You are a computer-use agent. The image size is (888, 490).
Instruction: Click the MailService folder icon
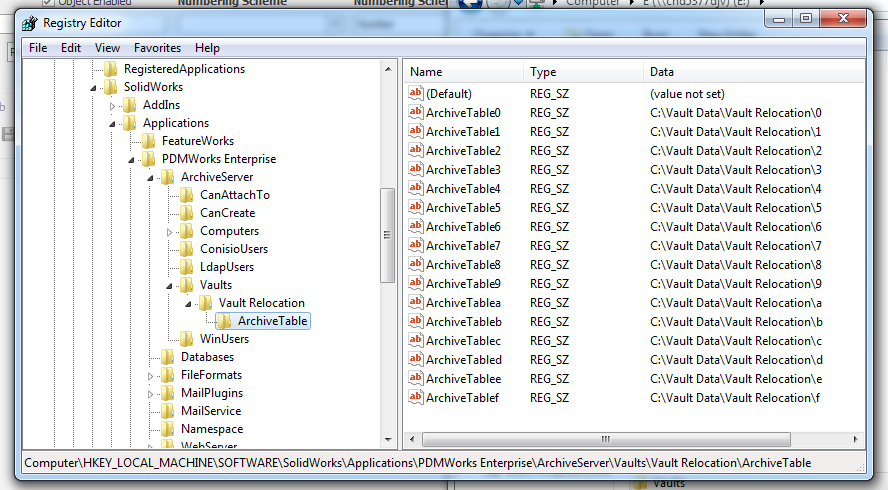point(168,411)
